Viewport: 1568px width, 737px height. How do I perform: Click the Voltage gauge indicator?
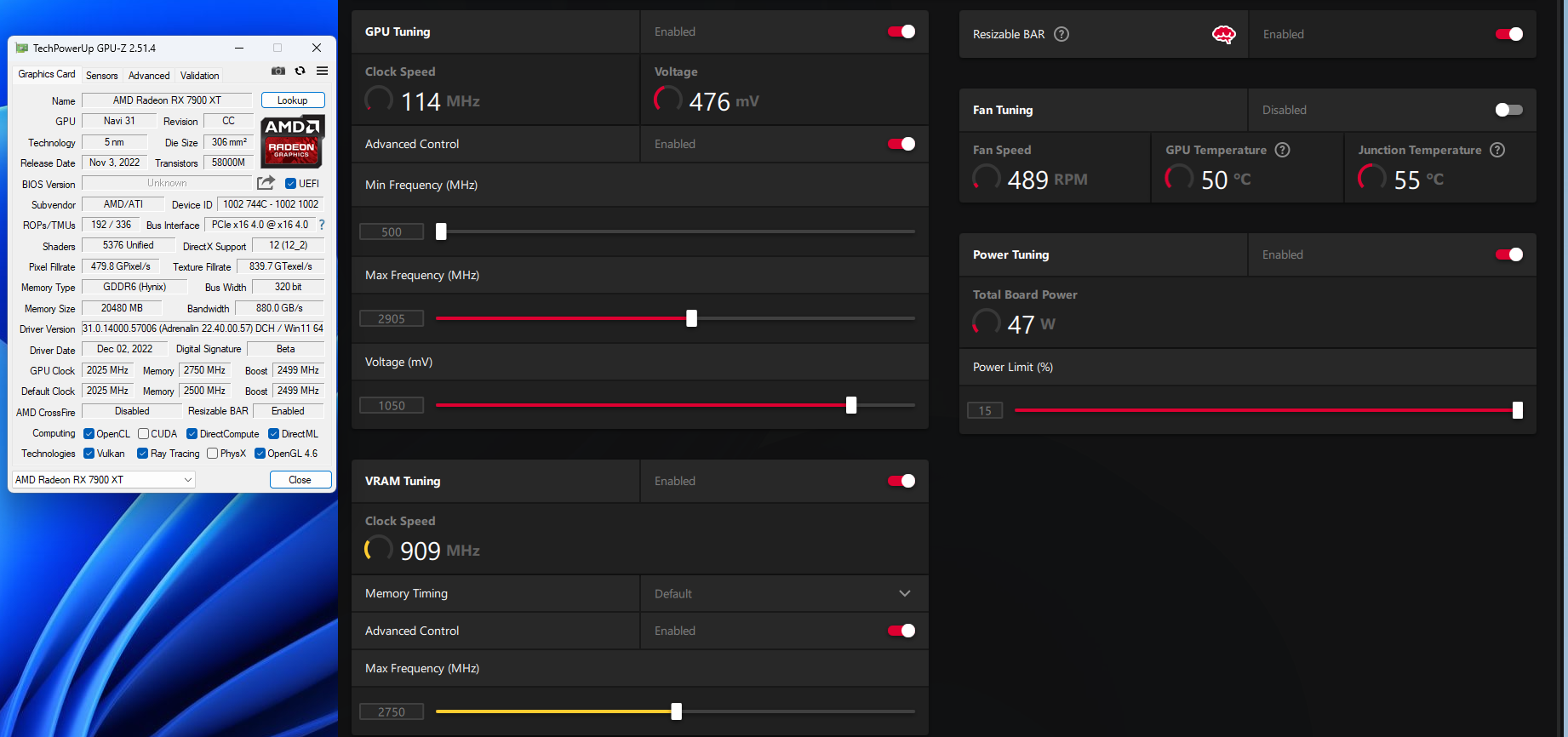click(668, 100)
